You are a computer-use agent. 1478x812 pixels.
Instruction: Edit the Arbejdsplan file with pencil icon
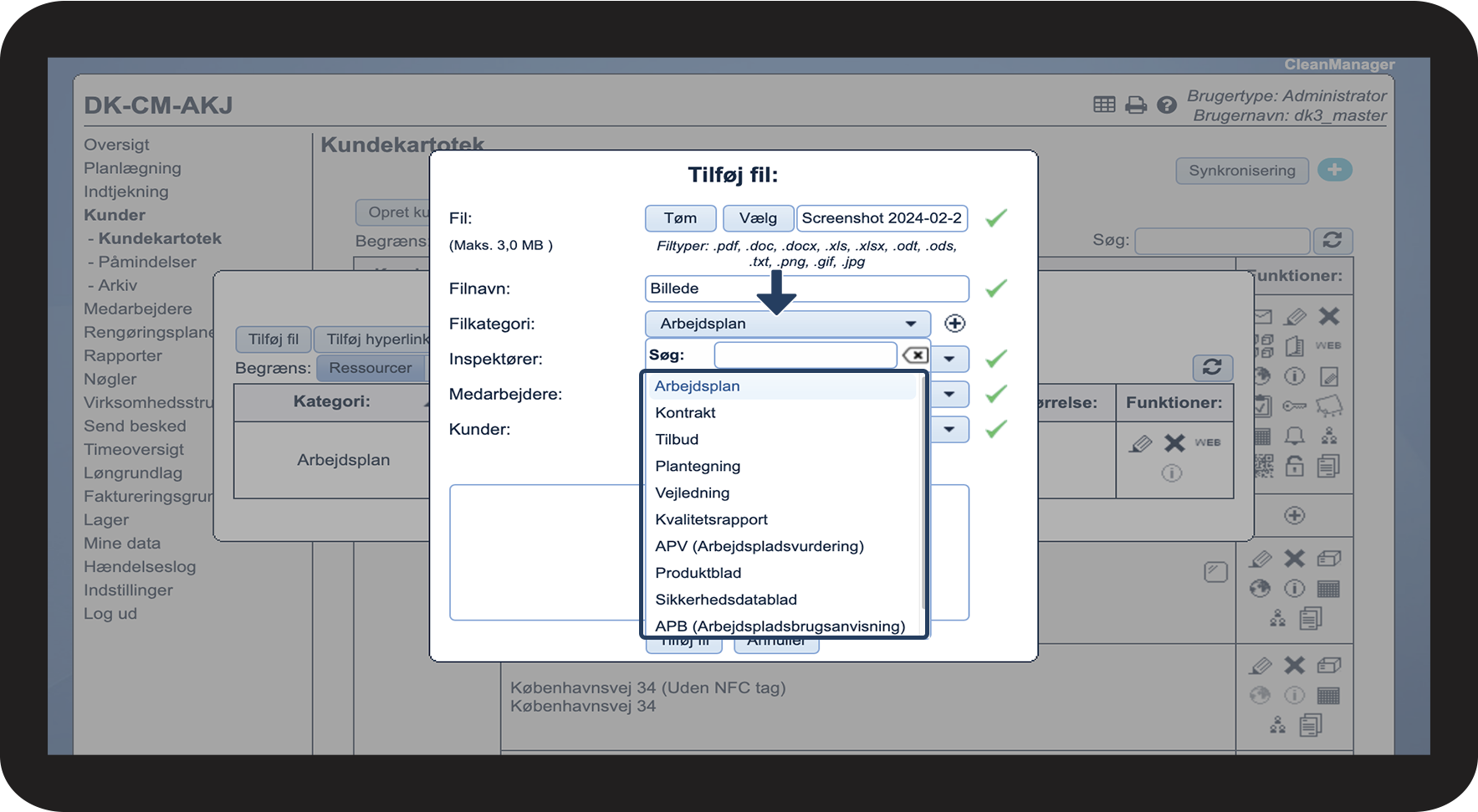point(1140,443)
